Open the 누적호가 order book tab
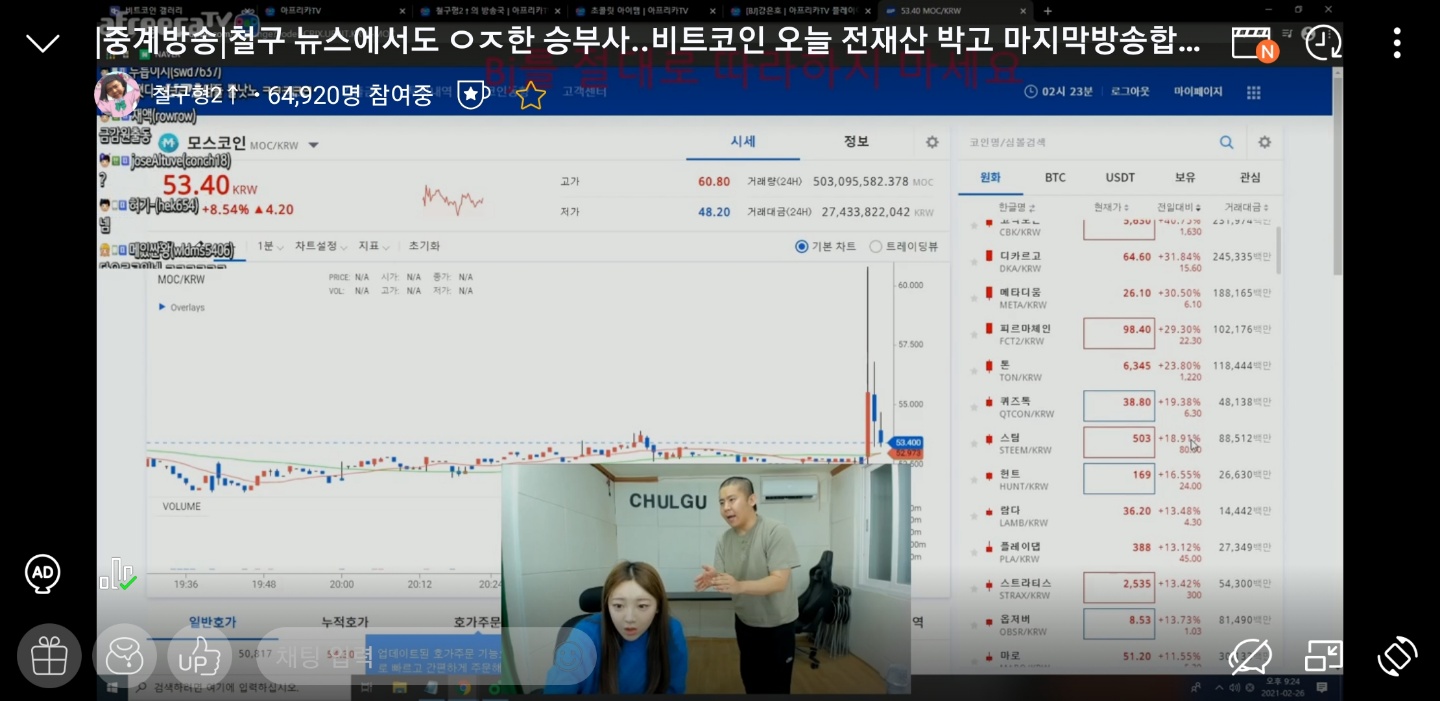Viewport: 1440px width, 701px height. [x=344, y=622]
